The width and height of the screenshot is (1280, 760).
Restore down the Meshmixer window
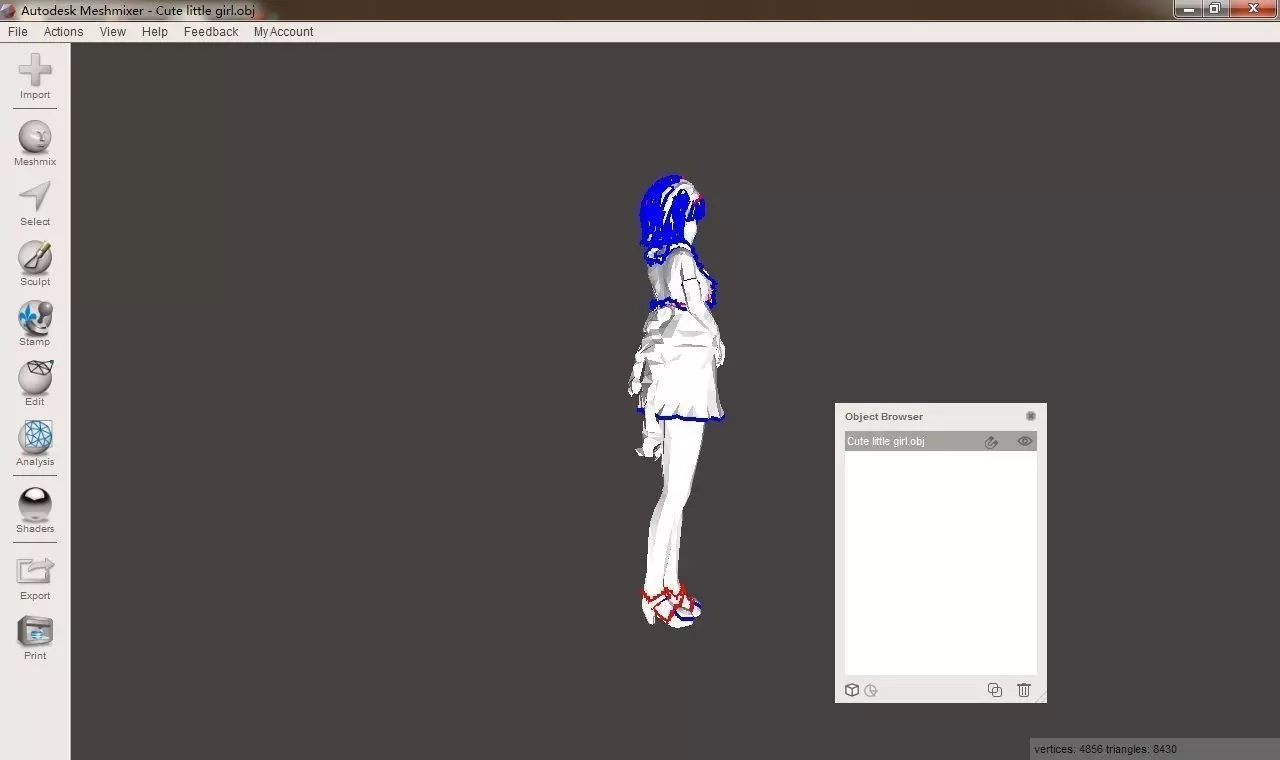pos(1214,9)
